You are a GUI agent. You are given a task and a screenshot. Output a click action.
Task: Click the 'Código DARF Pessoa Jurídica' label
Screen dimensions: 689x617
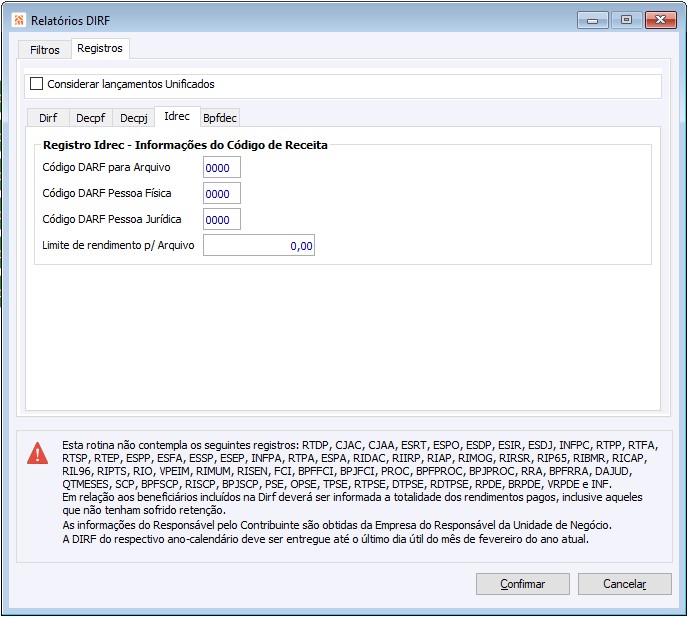pyautogui.click(x=112, y=219)
